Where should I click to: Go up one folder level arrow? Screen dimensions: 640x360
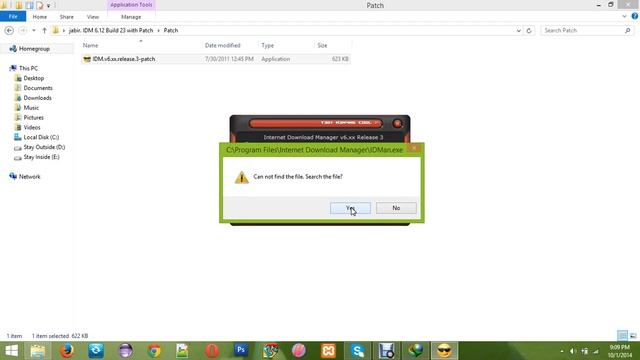pos(44,31)
